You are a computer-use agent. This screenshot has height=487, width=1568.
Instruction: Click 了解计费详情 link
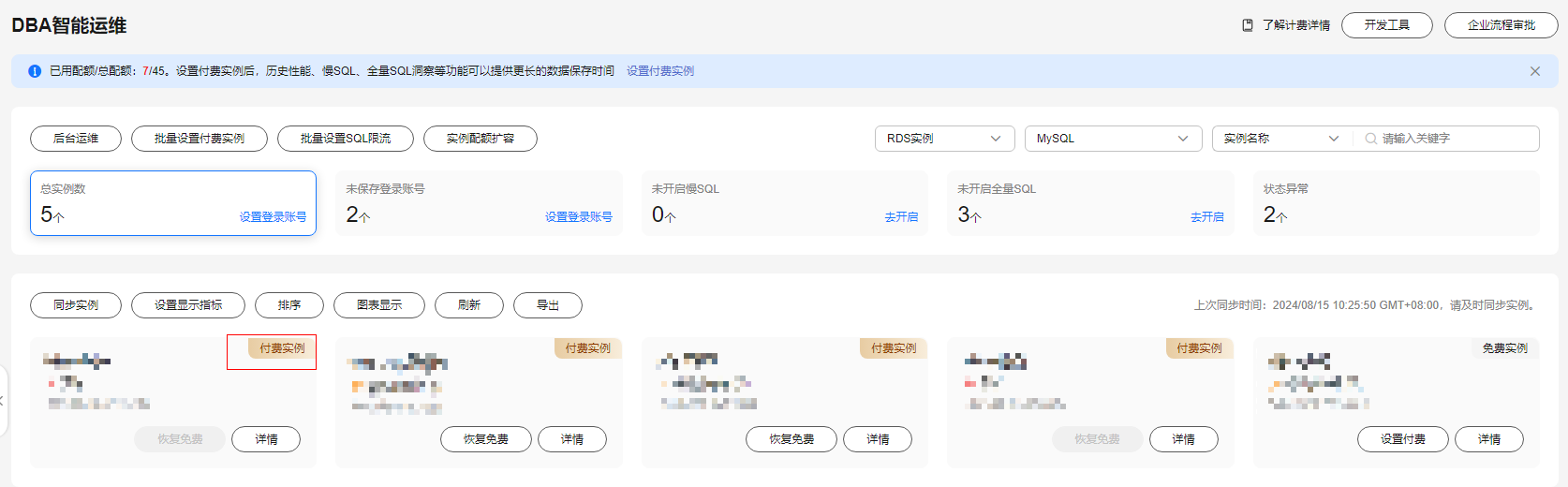(1296, 25)
